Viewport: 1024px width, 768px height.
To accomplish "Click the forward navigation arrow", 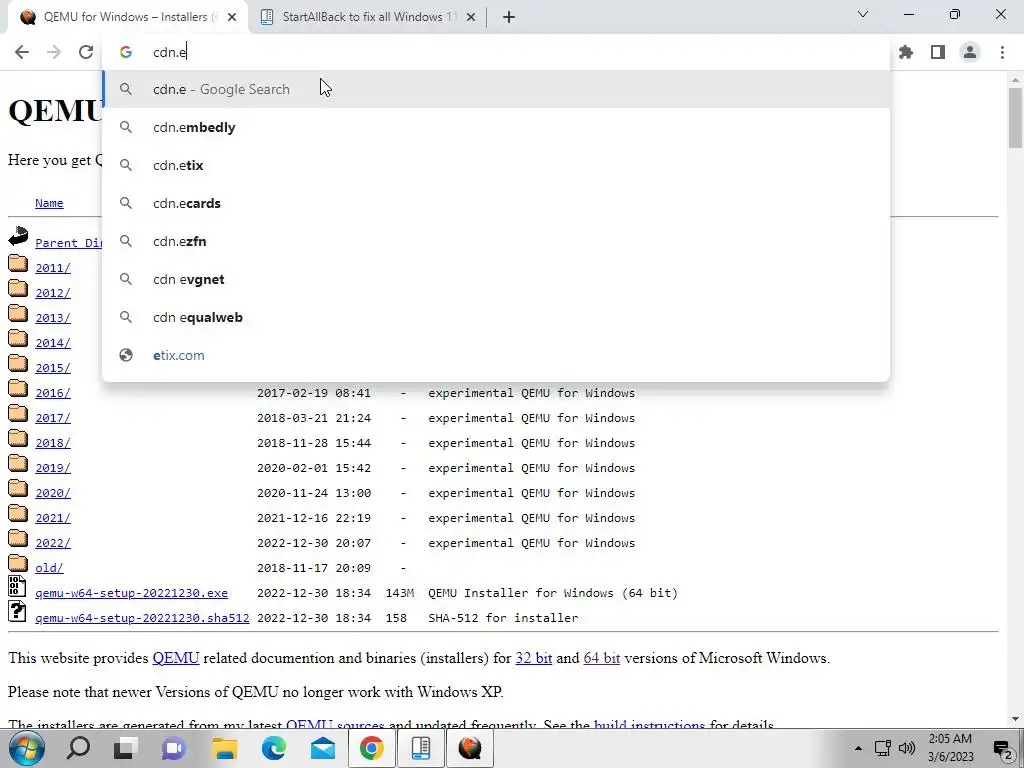I will [x=54, y=52].
